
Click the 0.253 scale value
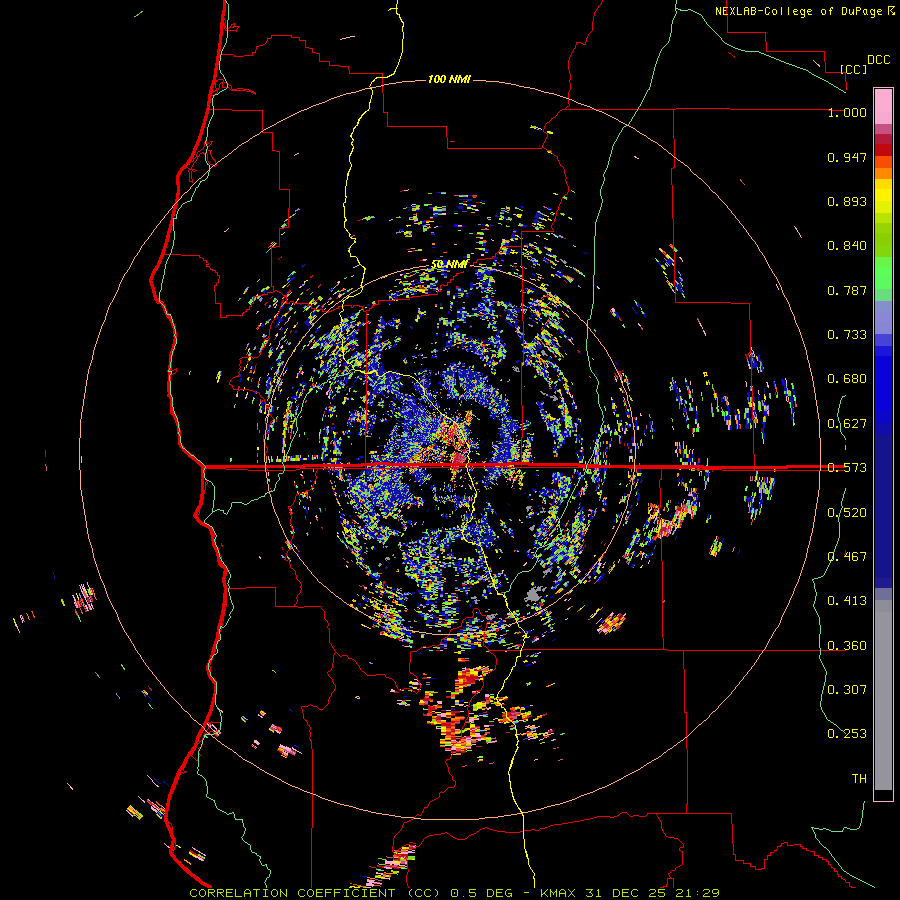click(x=847, y=734)
